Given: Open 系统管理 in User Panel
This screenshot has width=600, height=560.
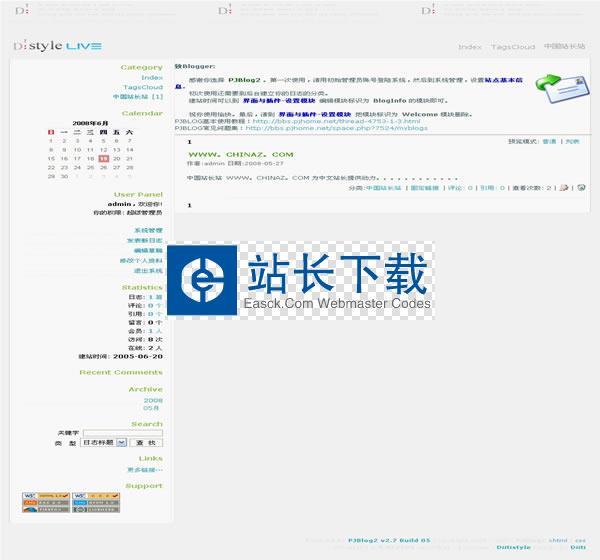Looking at the screenshot, I should pos(148,231).
